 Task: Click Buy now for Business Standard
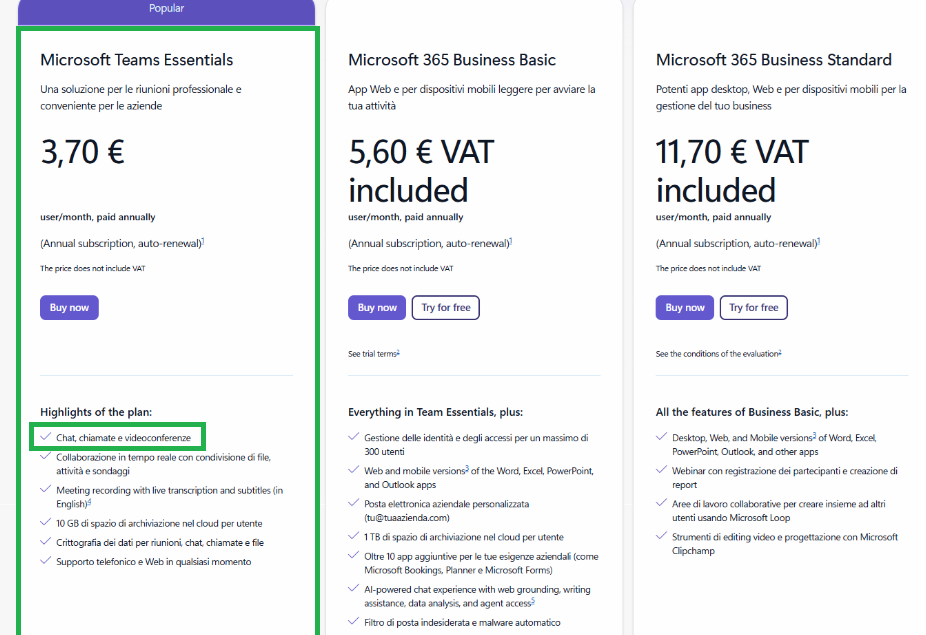tap(684, 308)
